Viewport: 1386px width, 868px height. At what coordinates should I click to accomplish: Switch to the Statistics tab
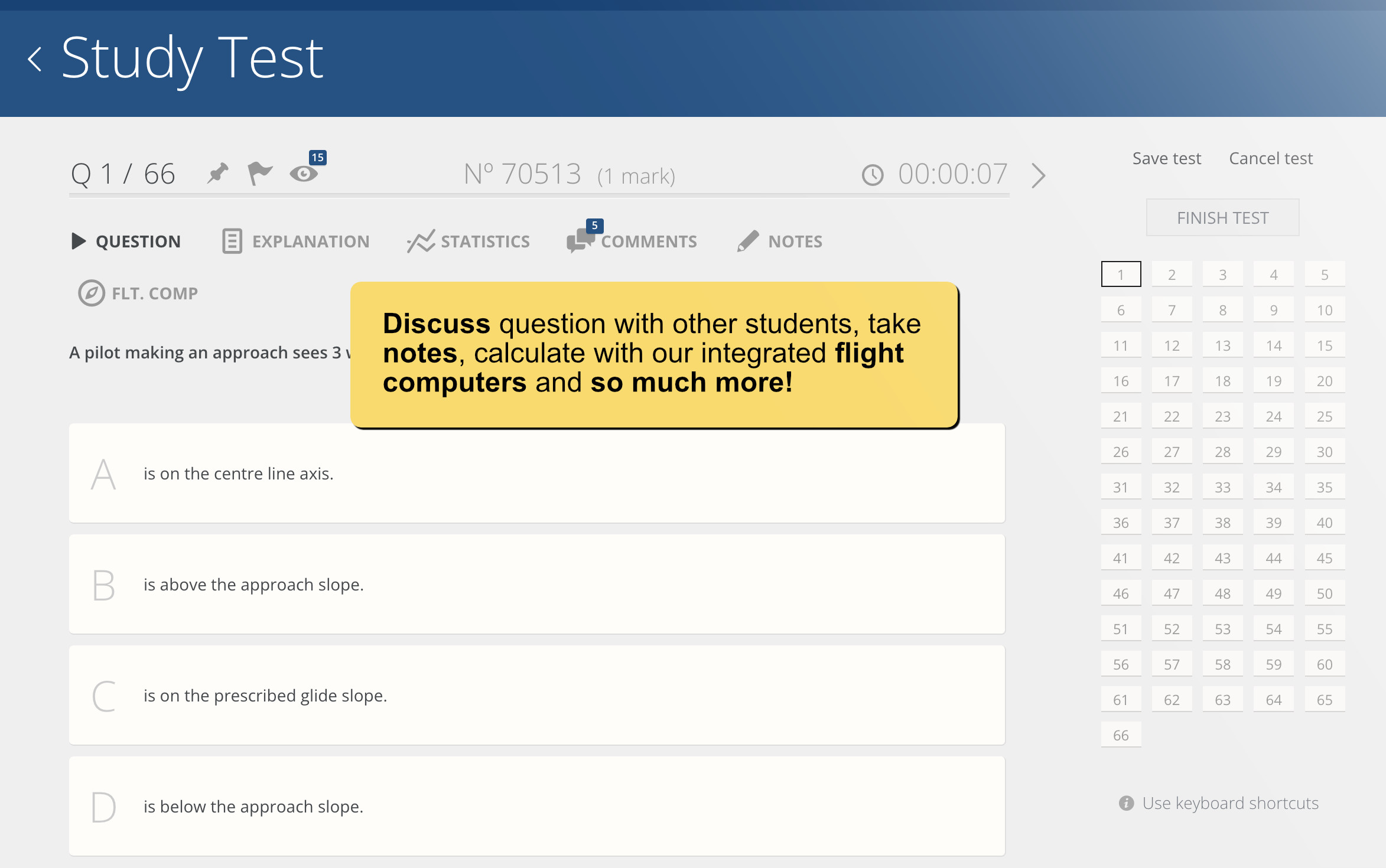(x=468, y=241)
